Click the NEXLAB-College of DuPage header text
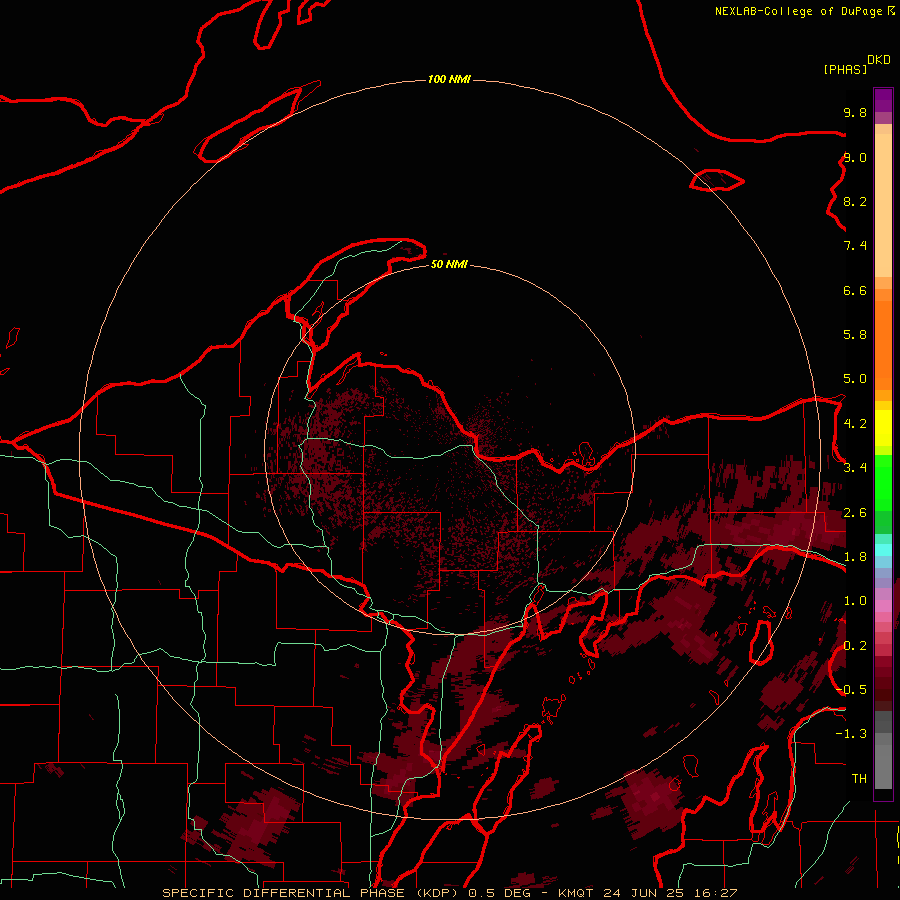The width and height of the screenshot is (900, 900). coord(800,11)
